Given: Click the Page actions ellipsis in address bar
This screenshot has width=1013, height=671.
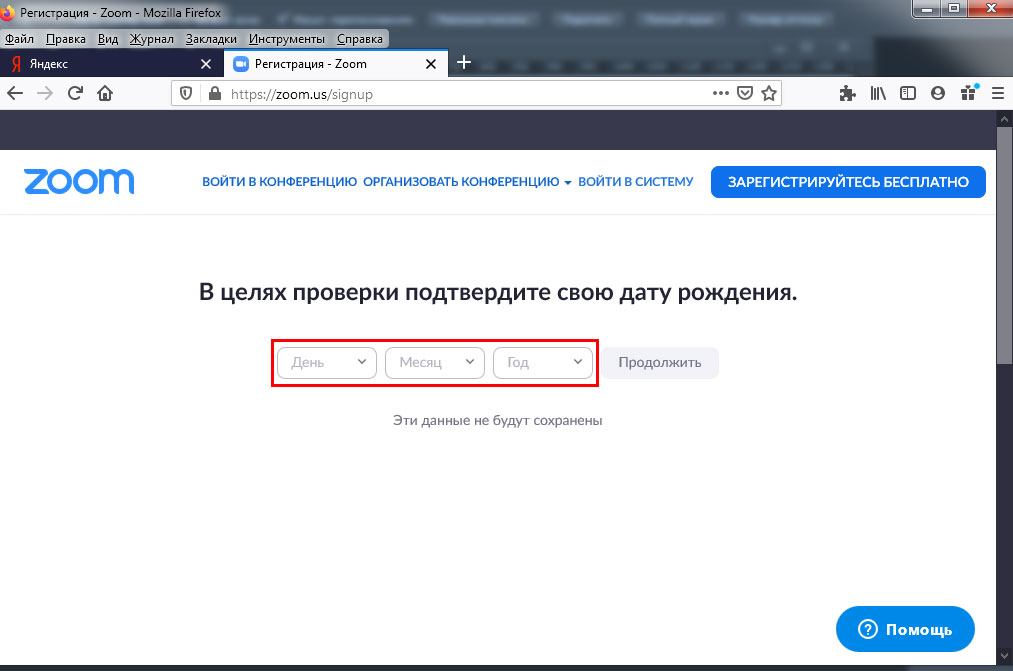Looking at the screenshot, I should click(720, 92).
